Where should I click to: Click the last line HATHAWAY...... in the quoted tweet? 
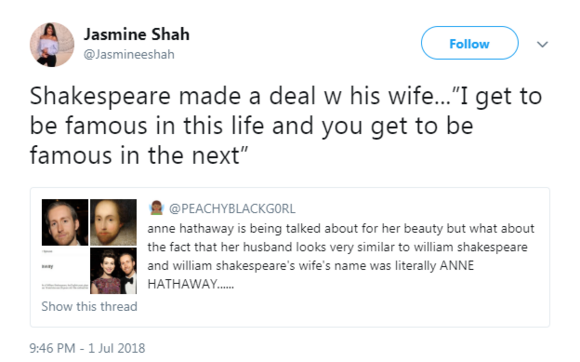click(x=190, y=284)
